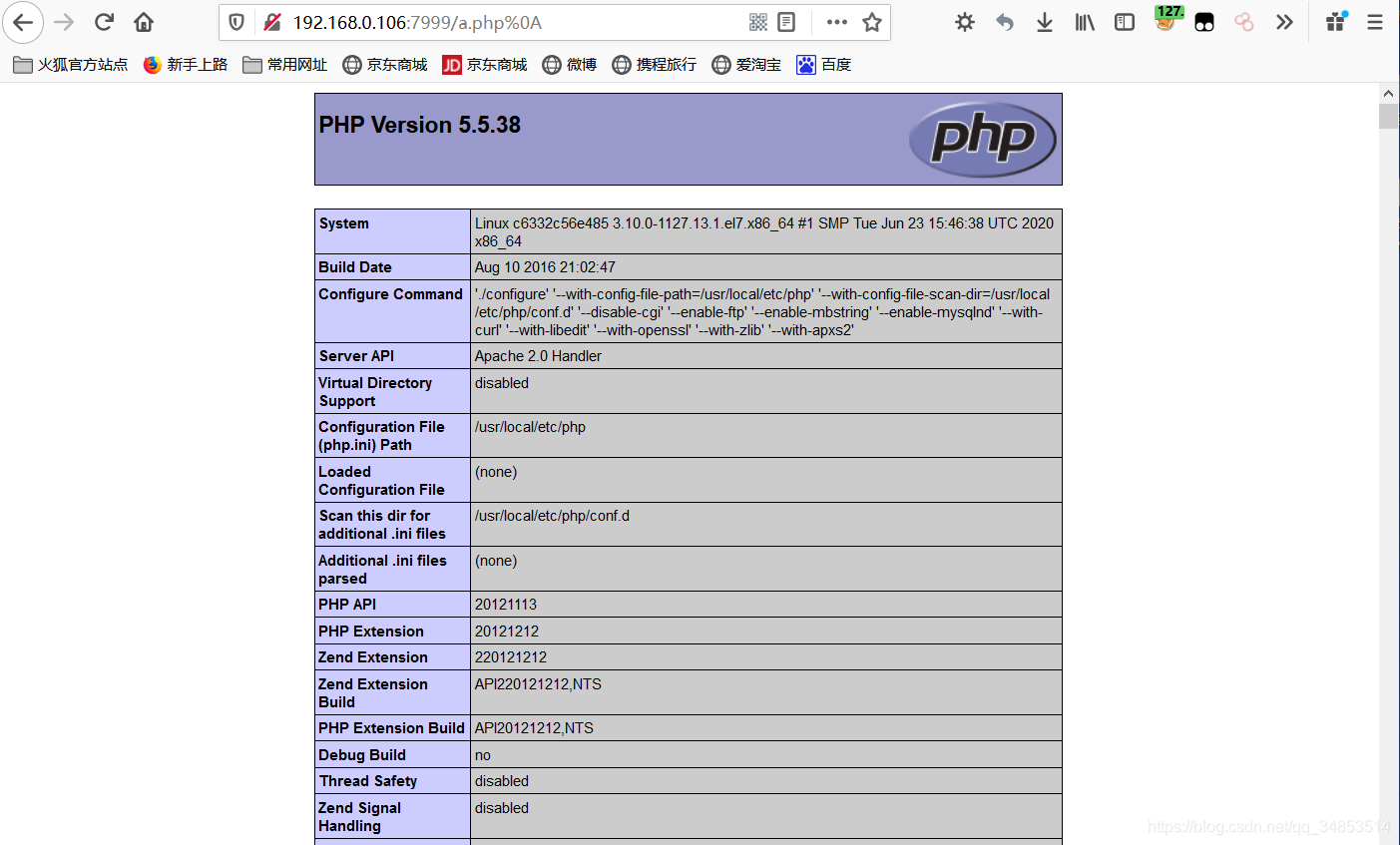Click the PHP logo image
This screenshot has height=845, width=1400.
pyautogui.click(x=983, y=140)
